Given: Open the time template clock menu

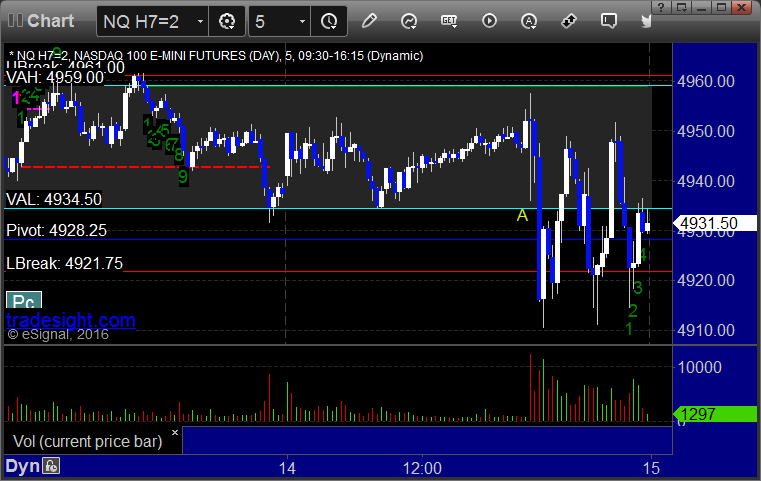Looking at the screenshot, I should point(329,21).
